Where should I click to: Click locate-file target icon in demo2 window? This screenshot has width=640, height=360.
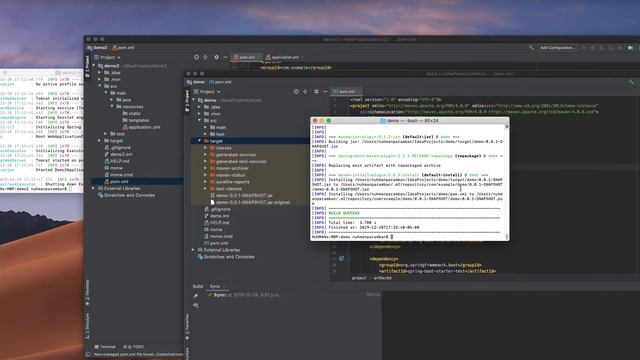[x=196, y=58]
